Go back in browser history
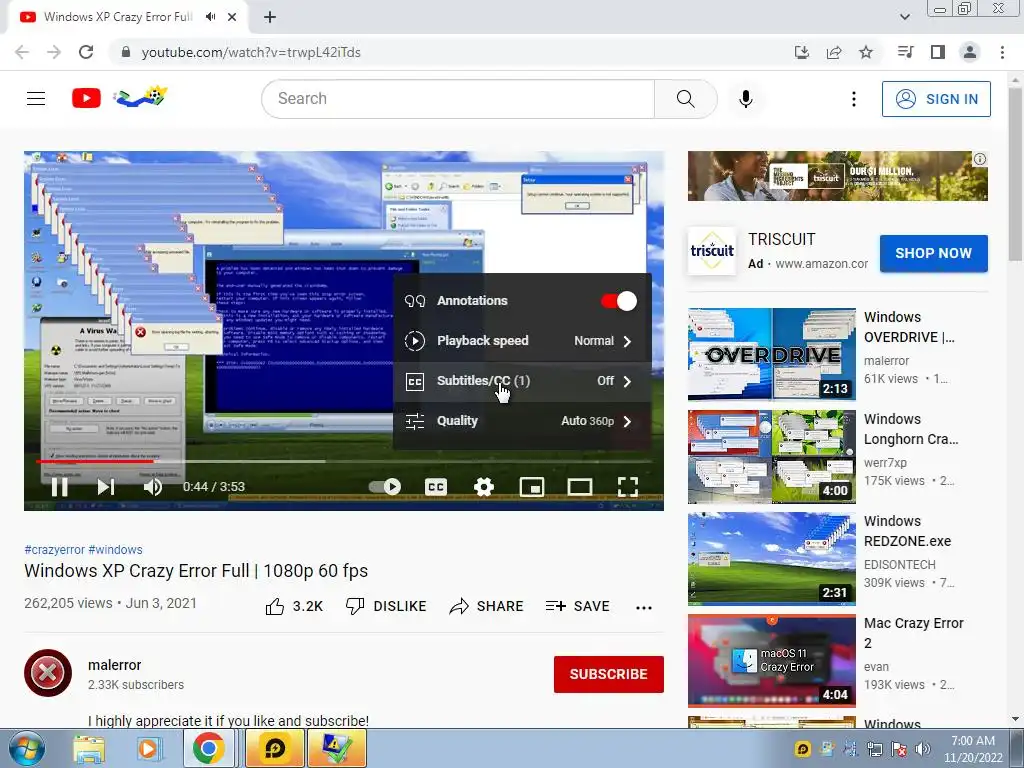Screen dimensions: 1024x768 pyautogui.click(x=22, y=52)
